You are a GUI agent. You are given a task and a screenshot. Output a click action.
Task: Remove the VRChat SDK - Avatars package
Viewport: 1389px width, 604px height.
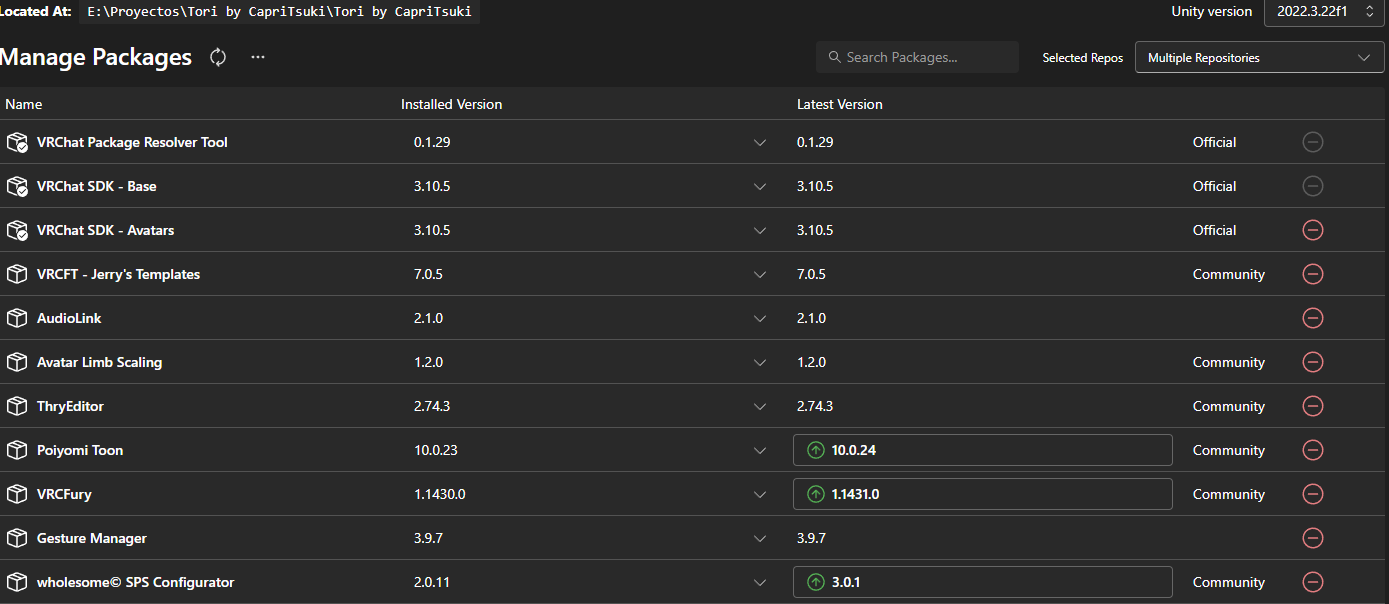coord(1313,230)
